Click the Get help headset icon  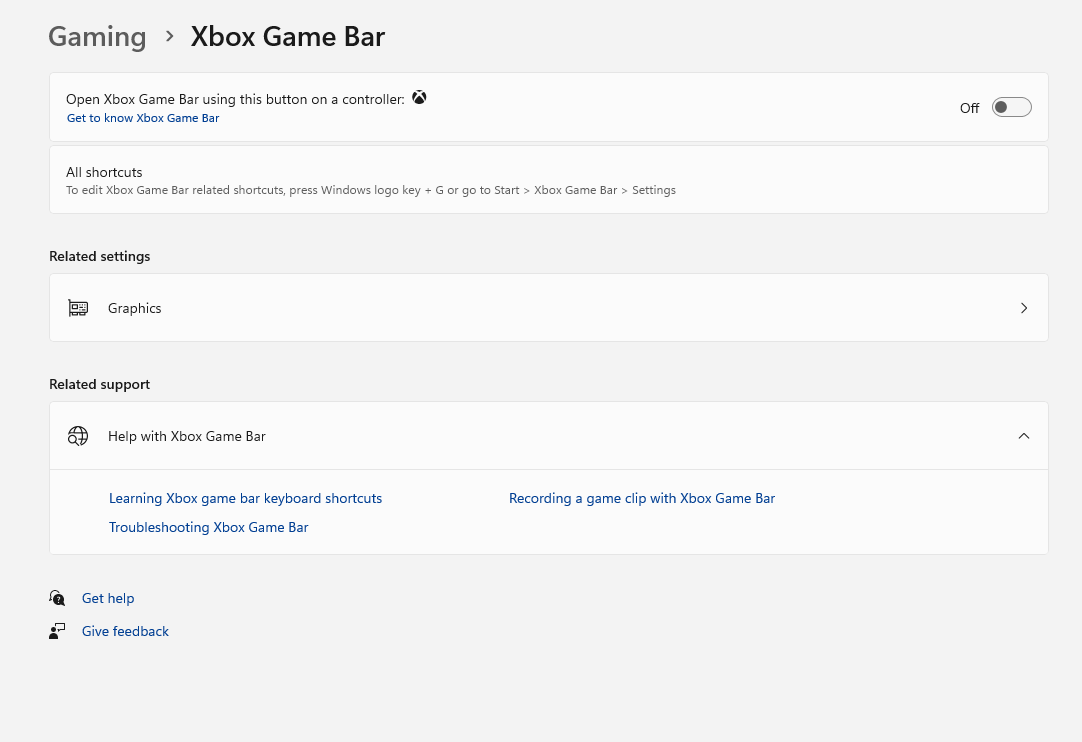pyautogui.click(x=57, y=598)
